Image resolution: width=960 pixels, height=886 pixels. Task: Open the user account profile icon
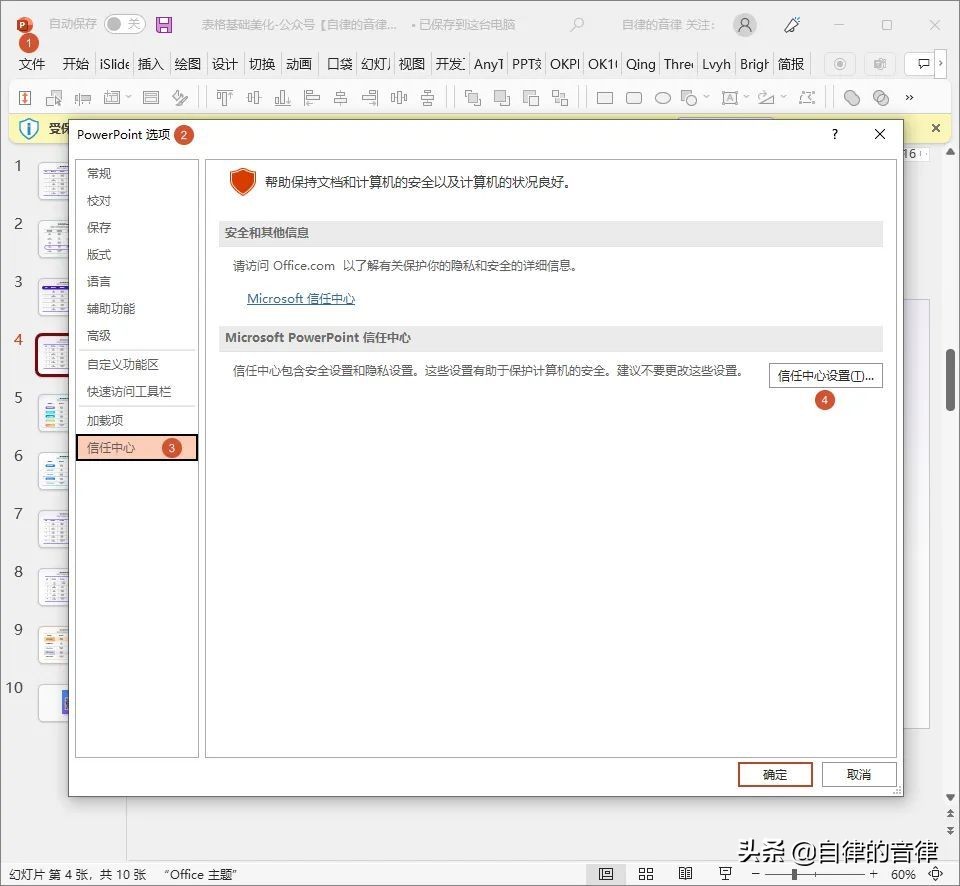pos(744,25)
